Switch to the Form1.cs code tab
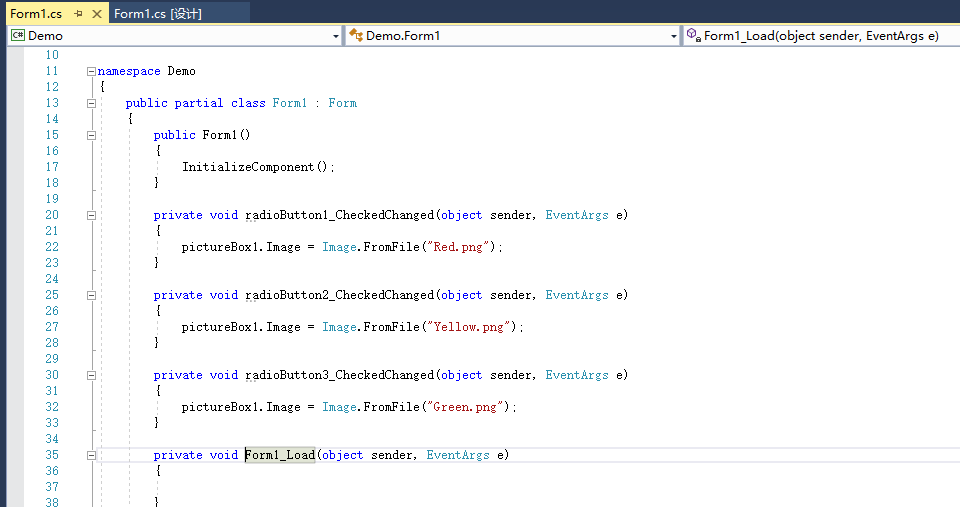This screenshot has width=960, height=507. coord(36,13)
